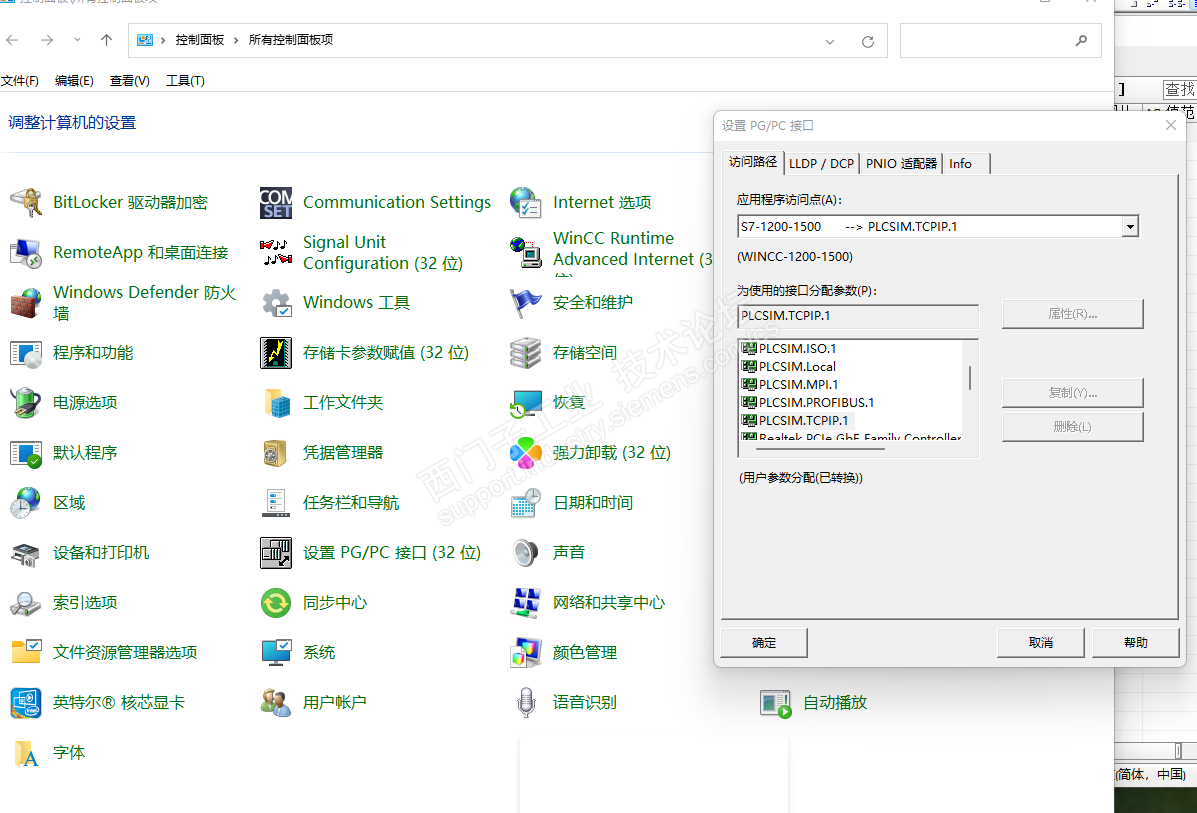Click 控制面板 breadcrumb in address bar
The width and height of the screenshot is (1197, 813).
[x=200, y=40]
